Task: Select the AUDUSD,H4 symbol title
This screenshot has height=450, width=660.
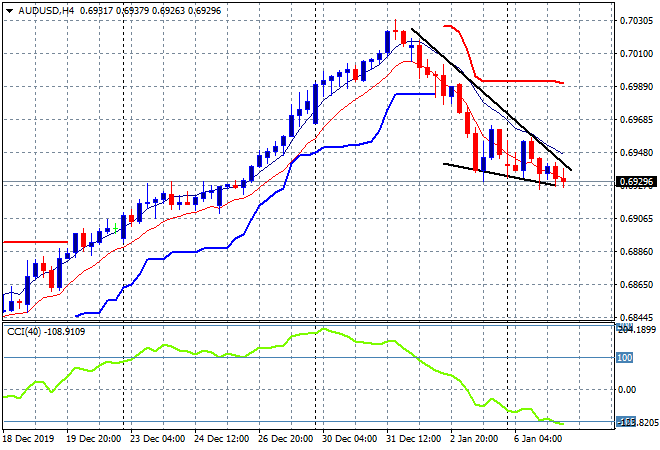Action: pos(46,11)
